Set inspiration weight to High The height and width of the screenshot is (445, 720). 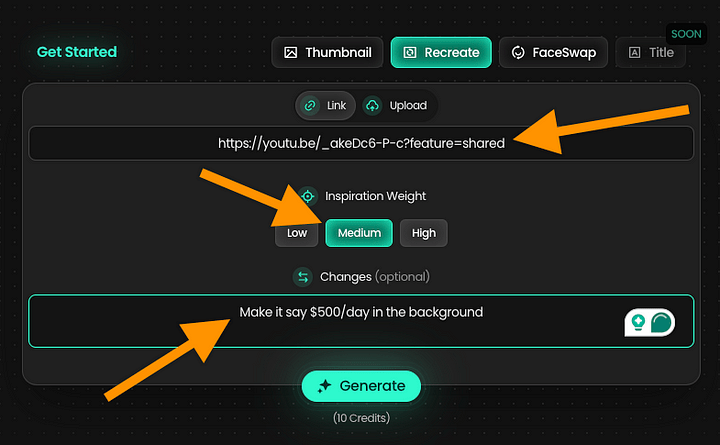tap(424, 233)
